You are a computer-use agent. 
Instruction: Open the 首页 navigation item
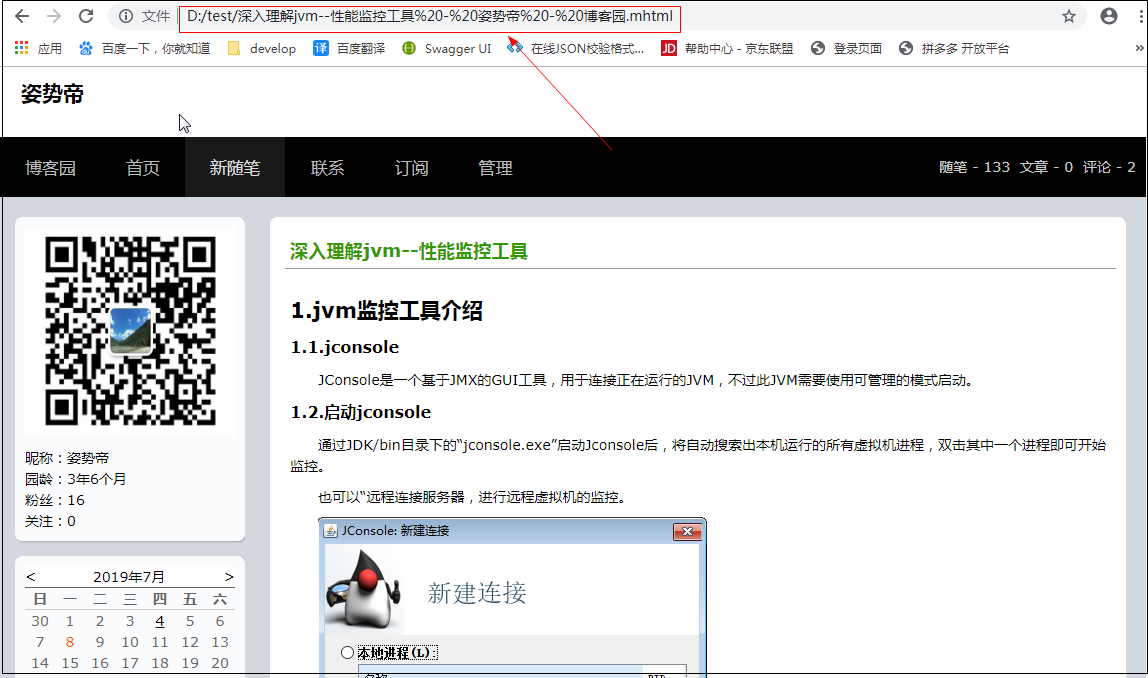point(143,168)
